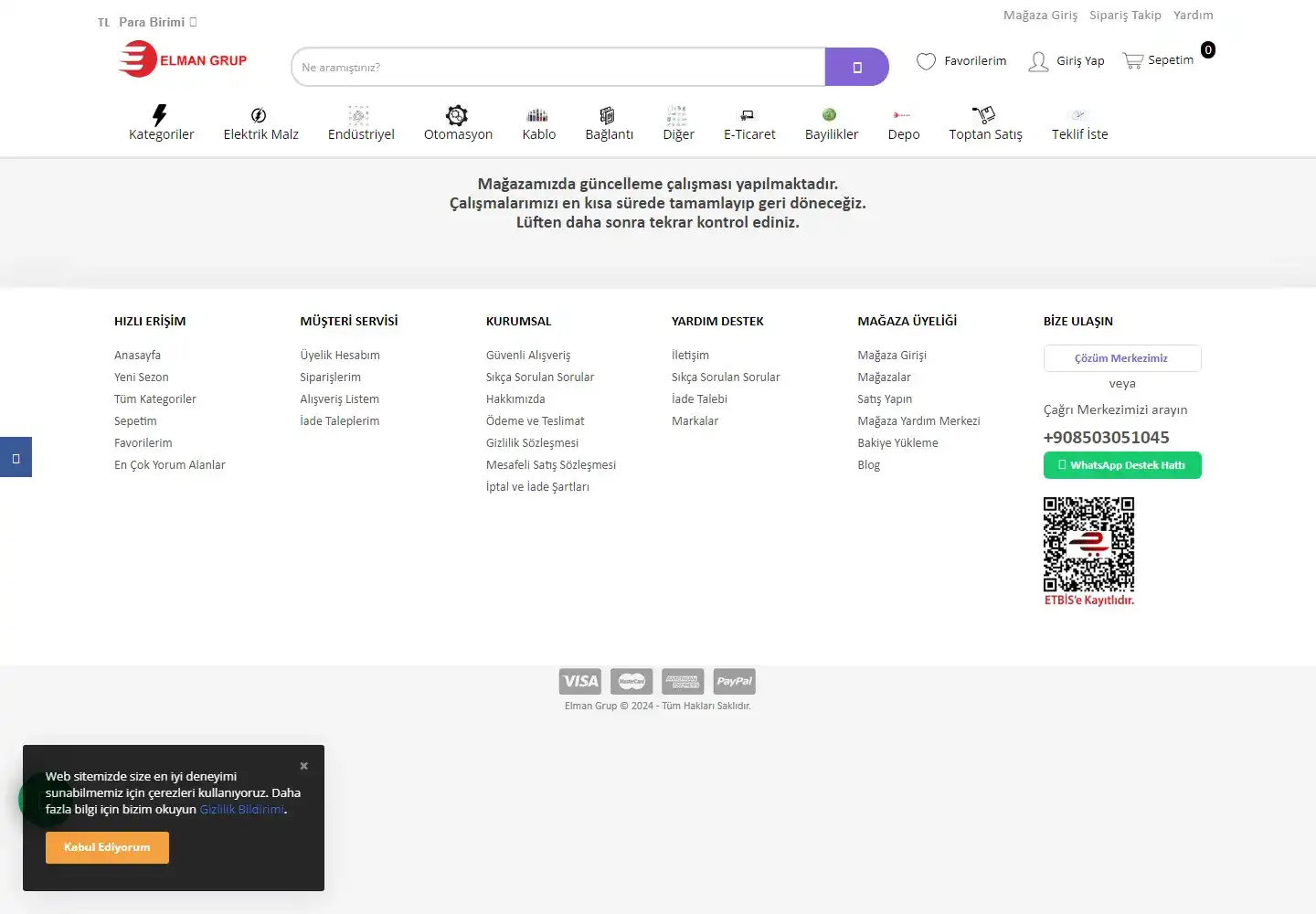This screenshot has height=914, width=1316.
Task: Click the Depo category icon
Action: (902, 115)
